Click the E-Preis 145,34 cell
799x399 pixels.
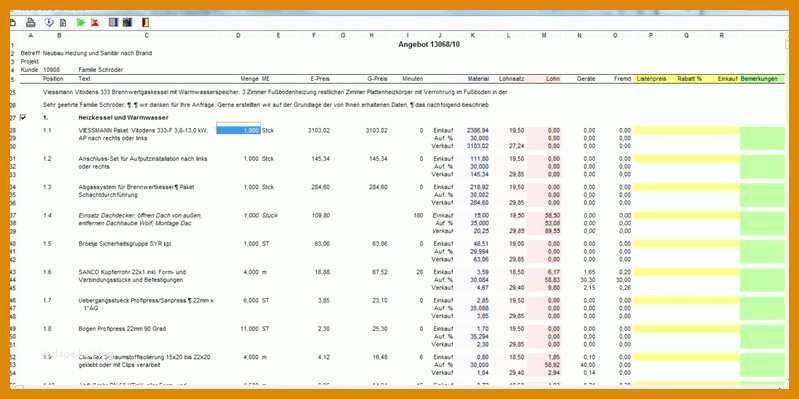321,159
